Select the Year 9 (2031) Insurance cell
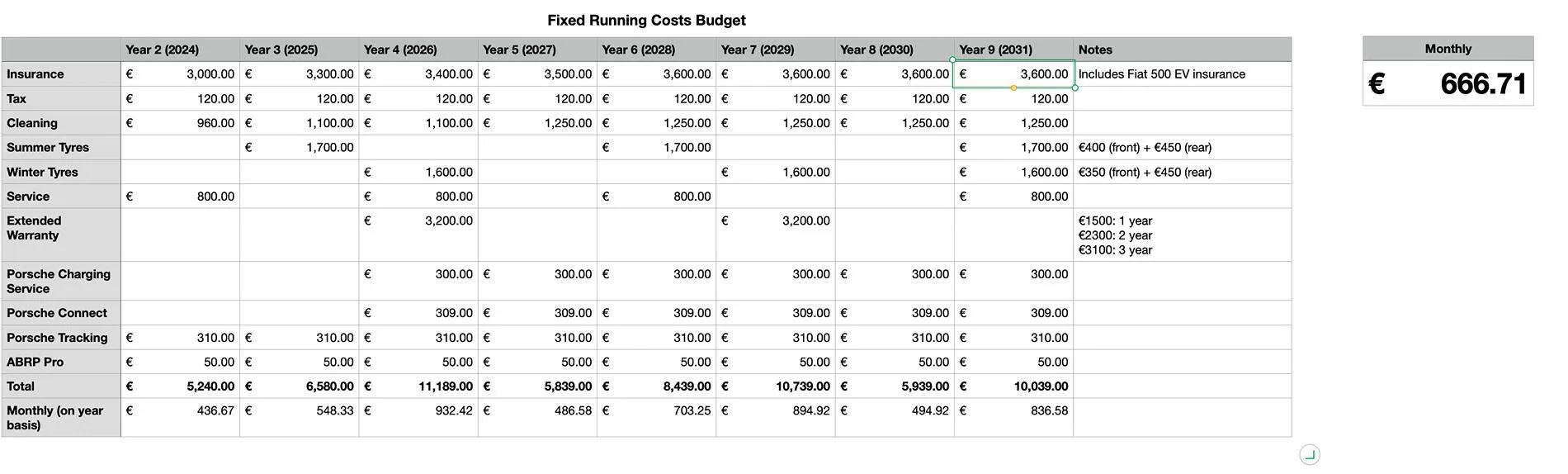Screen dimensions: 1568x474 [x=1013, y=73]
